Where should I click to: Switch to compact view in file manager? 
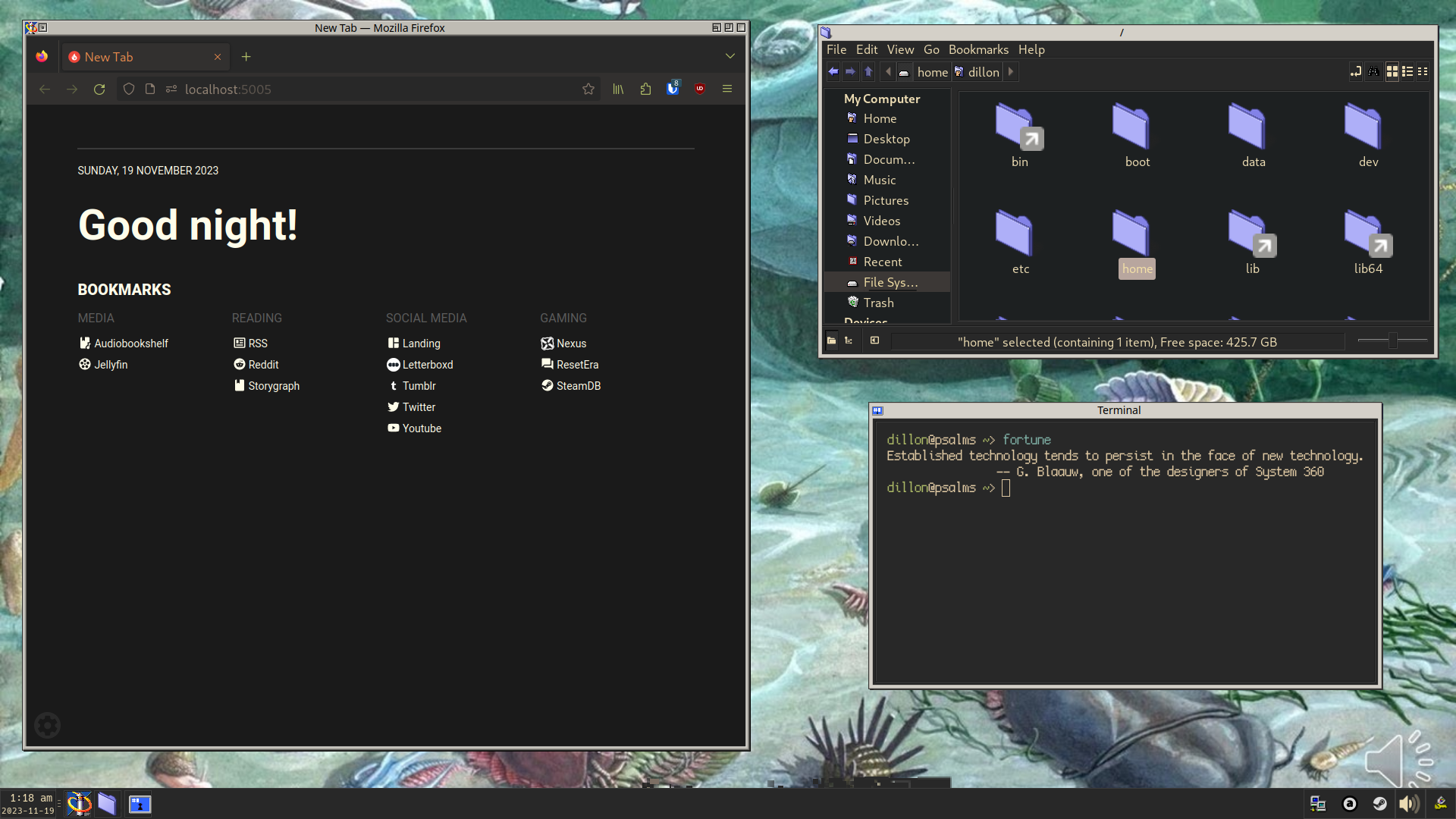pyautogui.click(x=1423, y=71)
